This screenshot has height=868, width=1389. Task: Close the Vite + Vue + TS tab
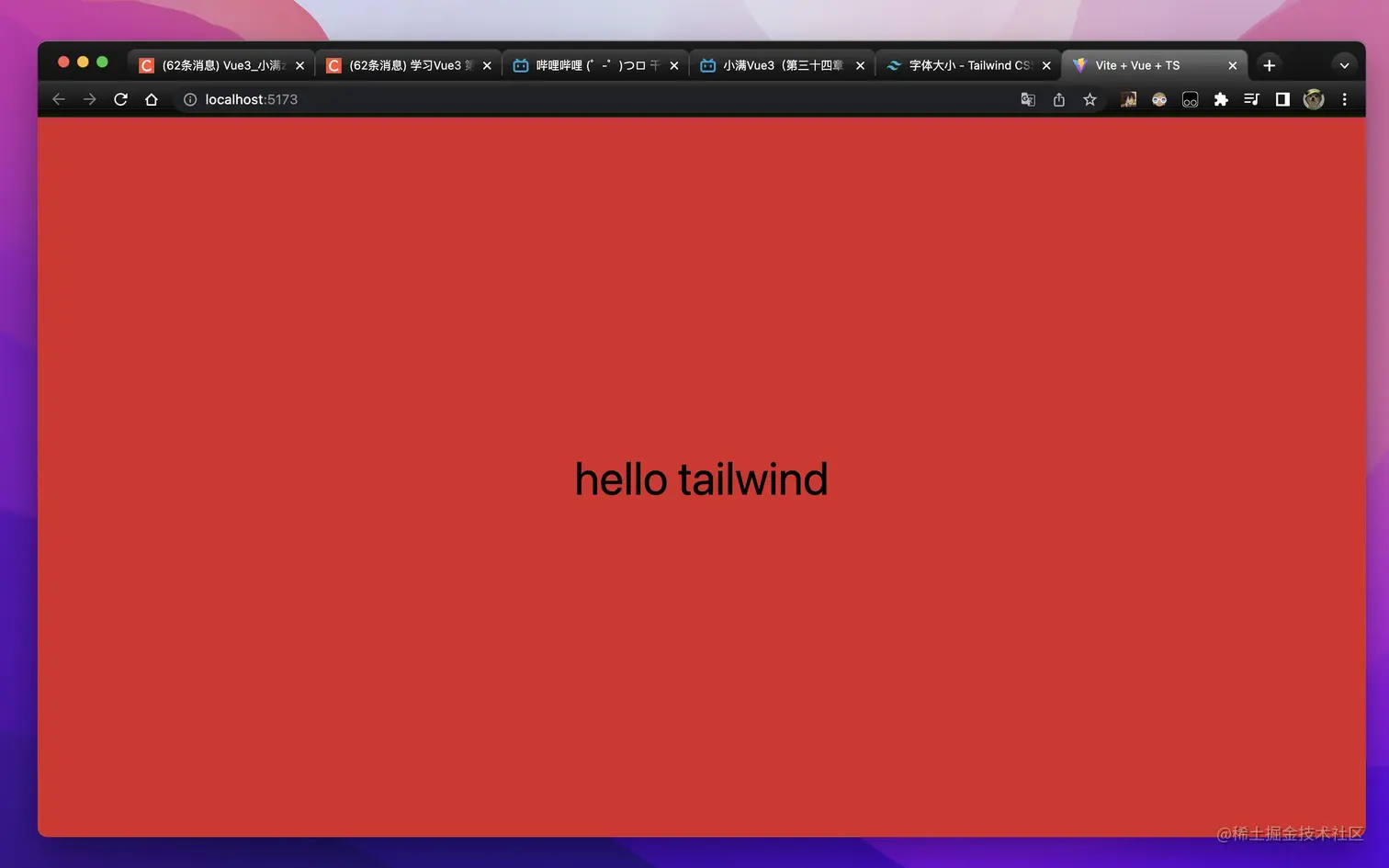coord(1233,65)
